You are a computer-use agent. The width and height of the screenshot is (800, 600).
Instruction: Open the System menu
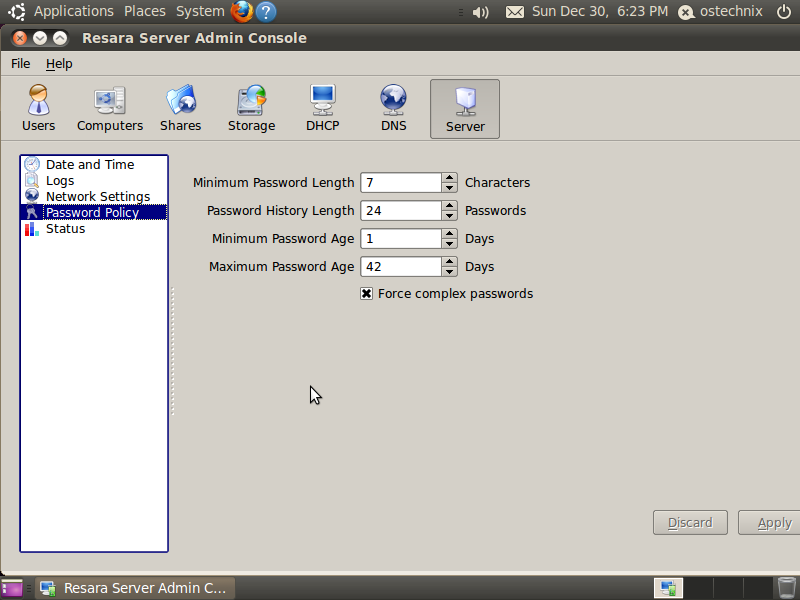200,11
